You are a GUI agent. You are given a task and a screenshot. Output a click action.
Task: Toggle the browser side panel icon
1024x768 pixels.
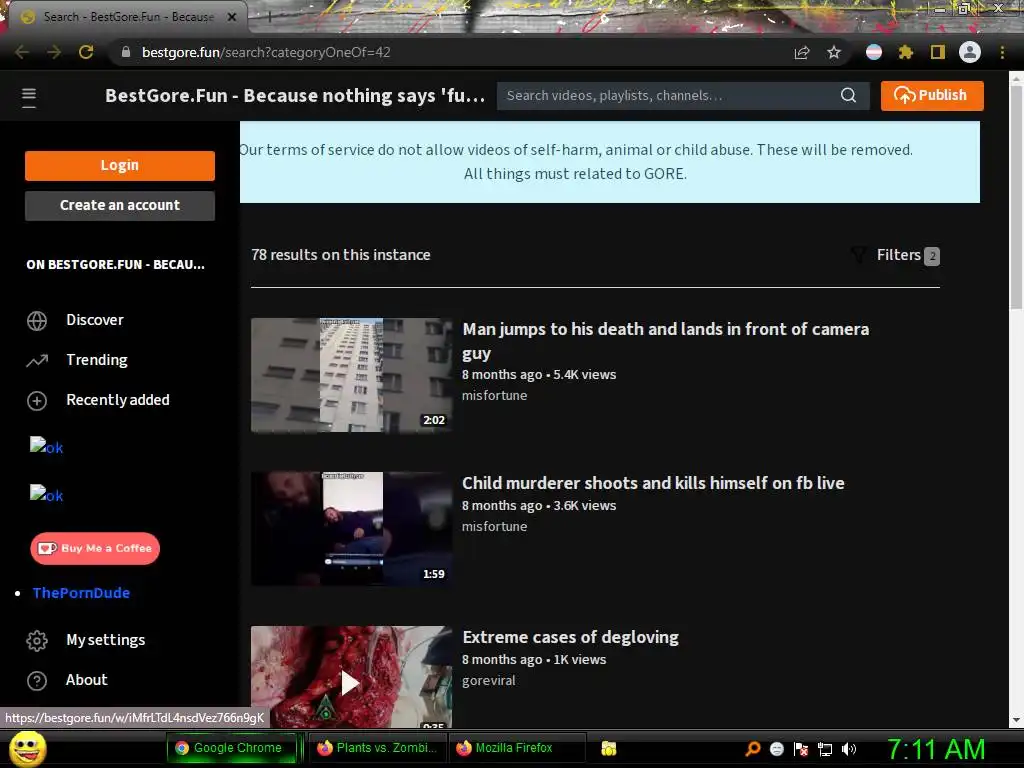[938, 52]
